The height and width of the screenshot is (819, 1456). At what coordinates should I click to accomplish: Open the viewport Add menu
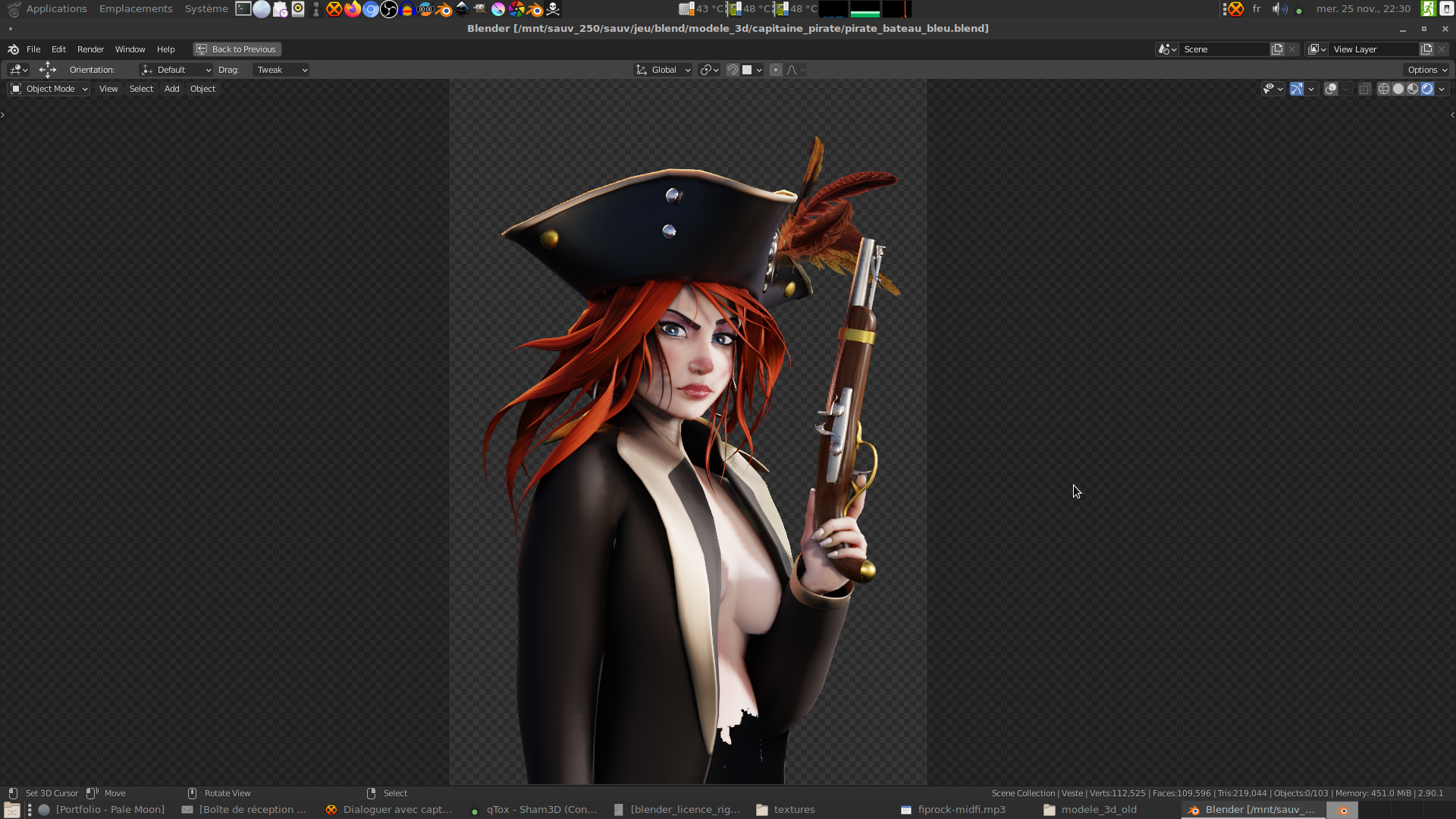[x=172, y=89]
